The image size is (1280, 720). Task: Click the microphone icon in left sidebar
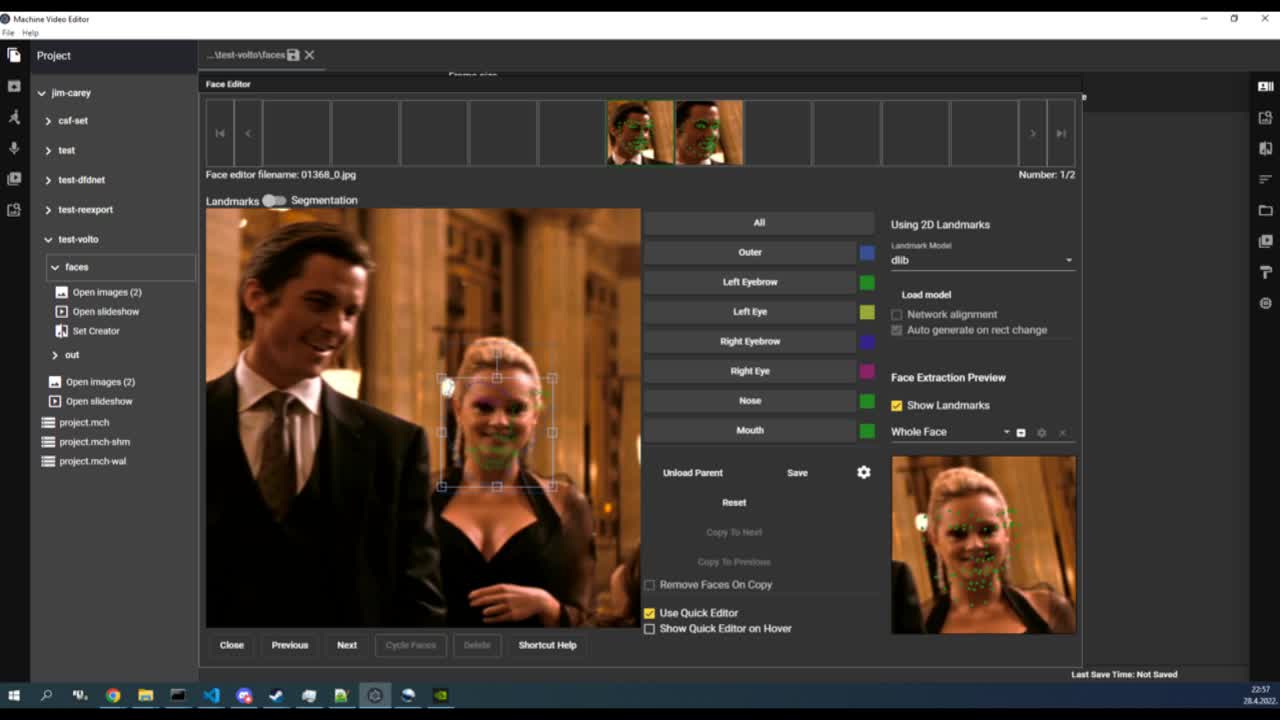point(14,148)
